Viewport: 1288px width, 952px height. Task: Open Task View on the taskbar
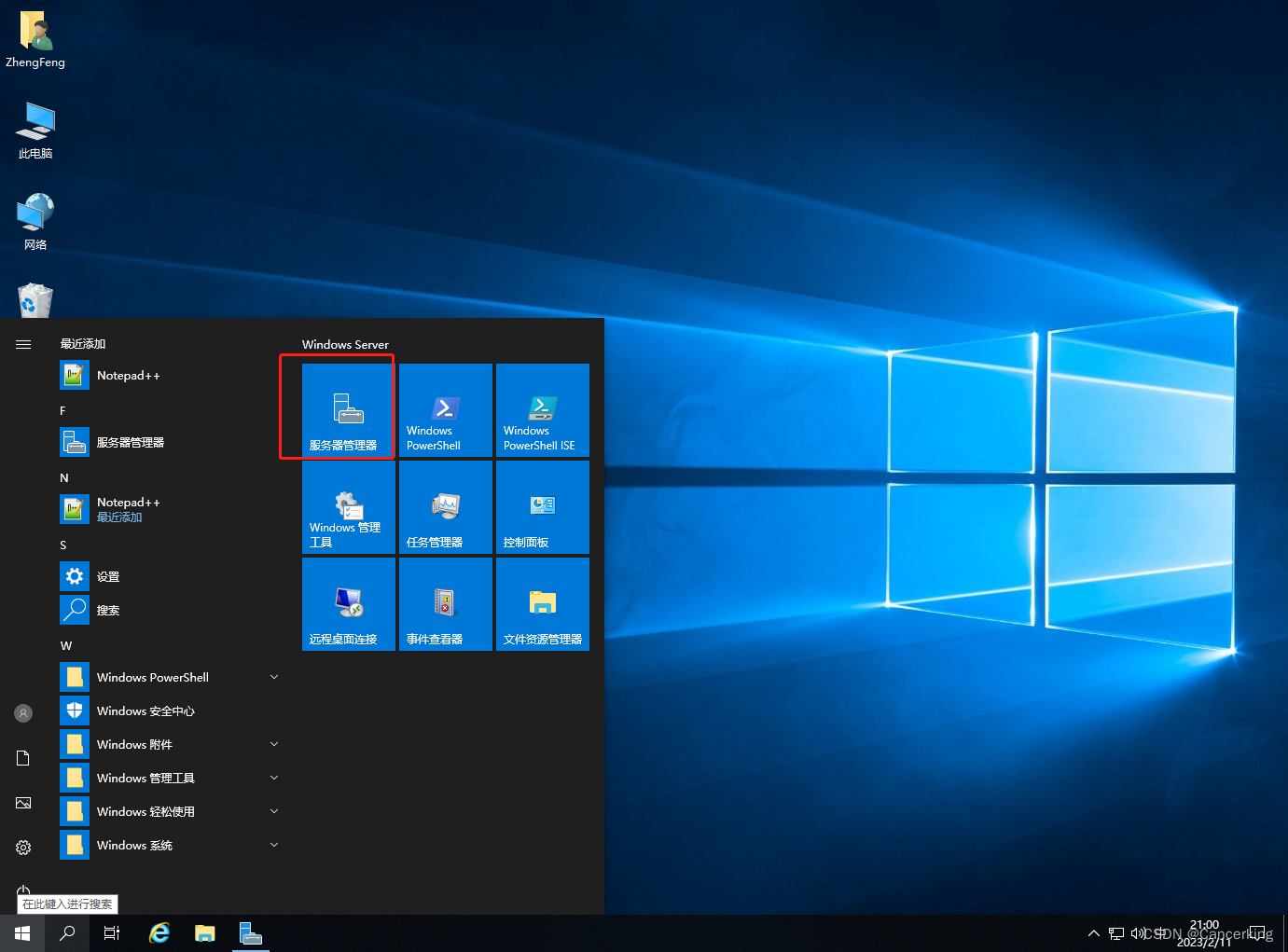pyautogui.click(x=112, y=933)
